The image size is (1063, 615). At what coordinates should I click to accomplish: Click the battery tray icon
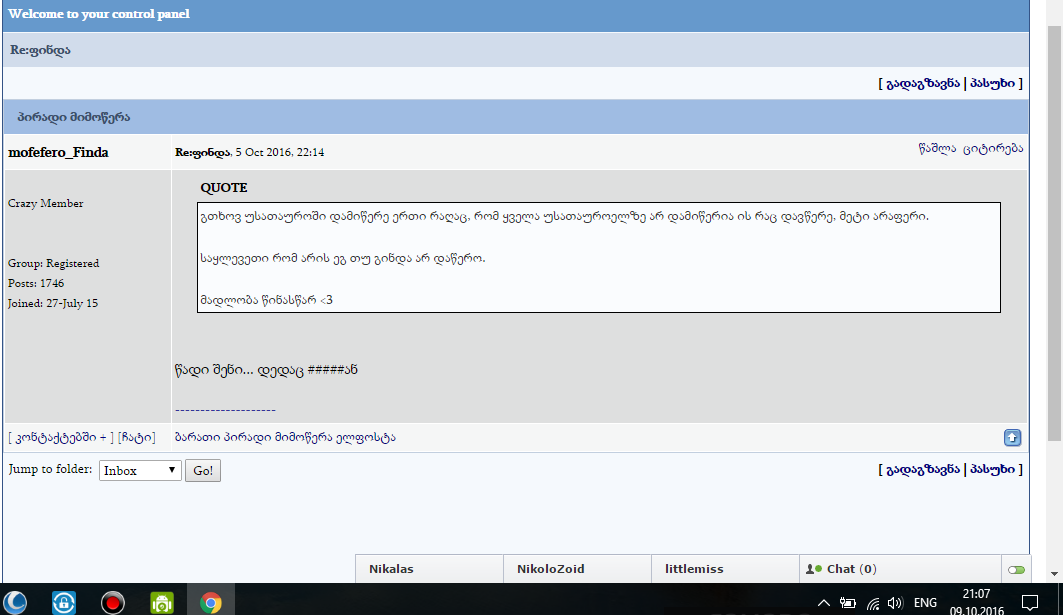pyautogui.click(x=847, y=603)
